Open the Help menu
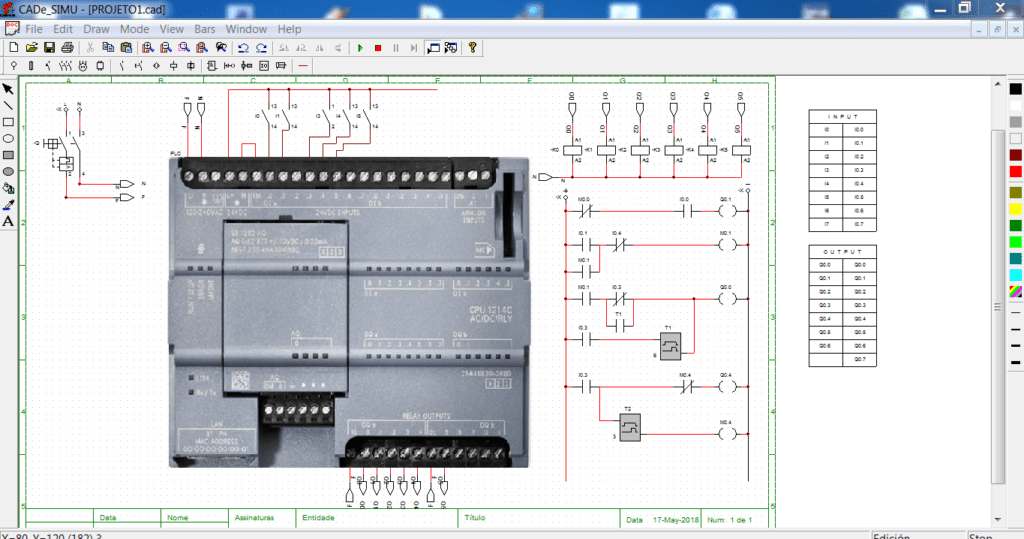This screenshot has height=539, width=1024. tap(289, 29)
